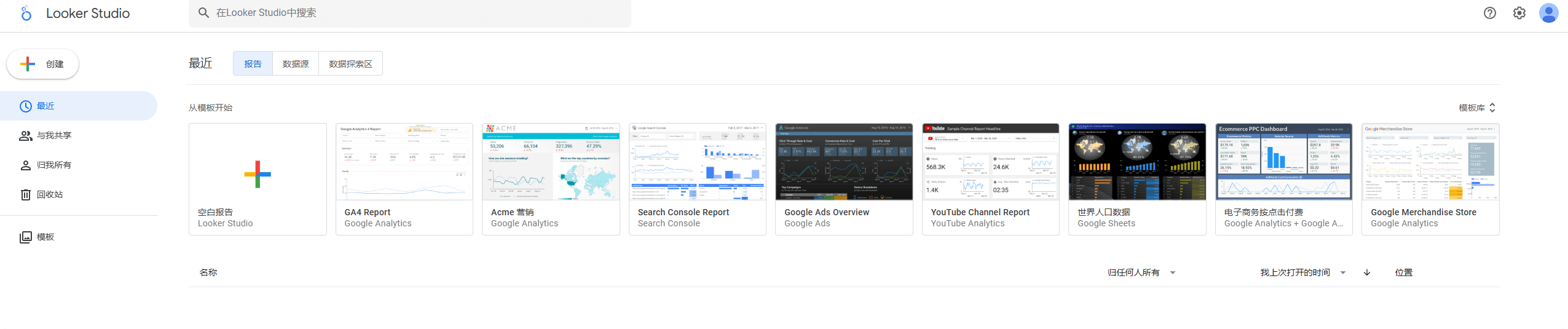Open the Acme 营销 template thumbnail
The image size is (1568, 329).
tap(551, 162)
